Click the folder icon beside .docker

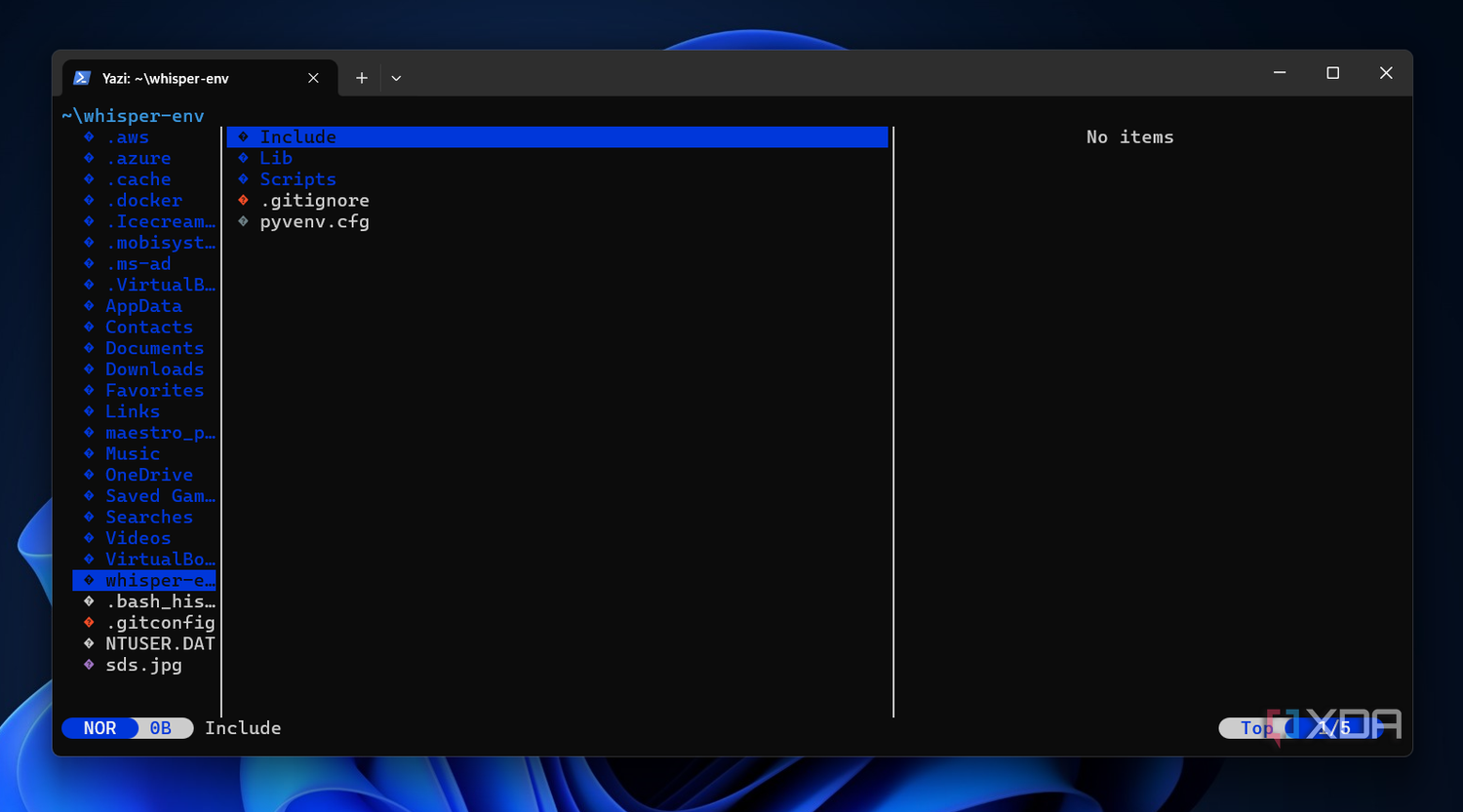coord(89,201)
